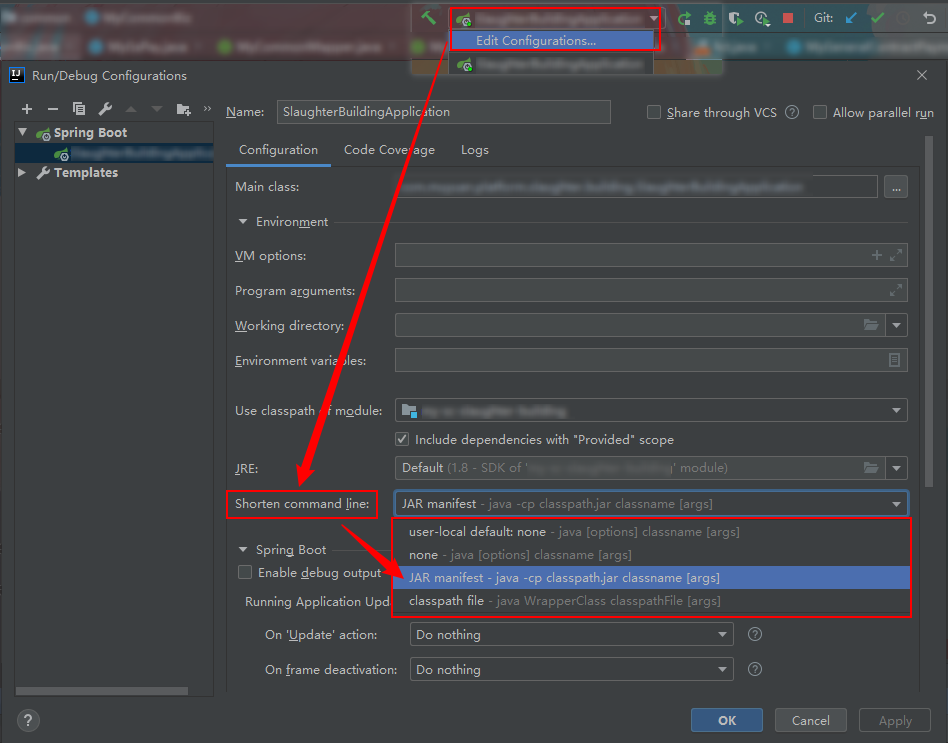Click the Apply button
Screen dimensions: 948x743
click(x=895, y=720)
